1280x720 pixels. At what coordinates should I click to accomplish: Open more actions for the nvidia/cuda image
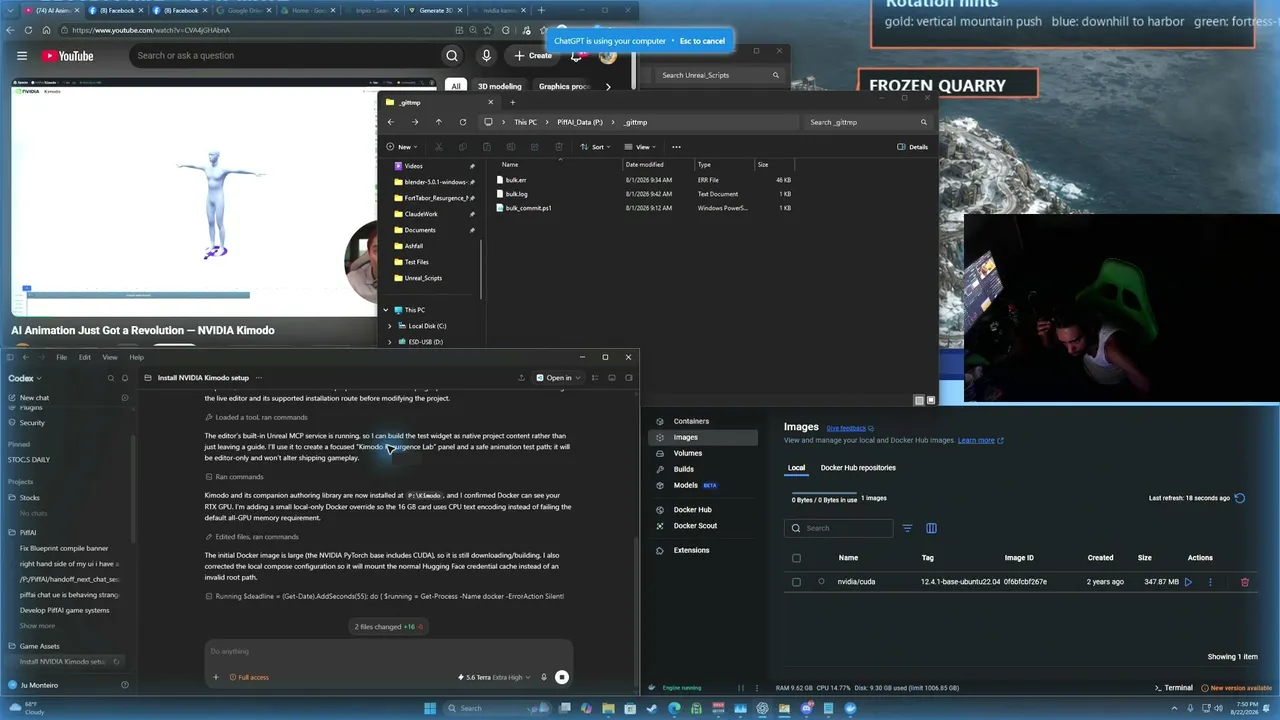pyautogui.click(x=1210, y=582)
